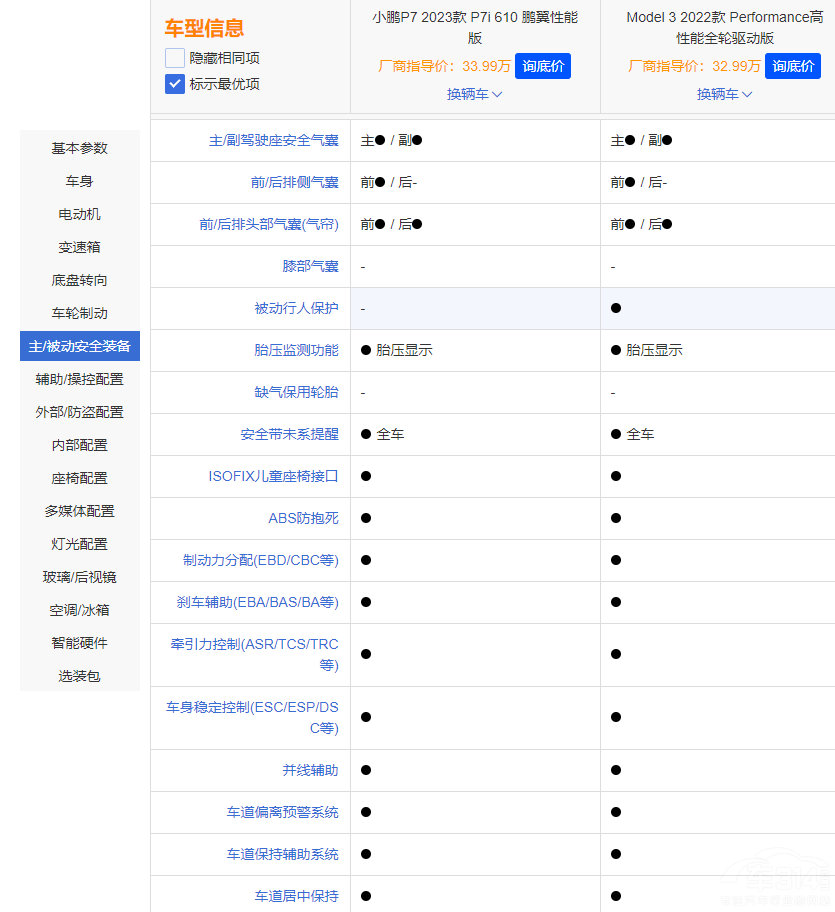Select 车身 in the sidebar

(79, 181)
